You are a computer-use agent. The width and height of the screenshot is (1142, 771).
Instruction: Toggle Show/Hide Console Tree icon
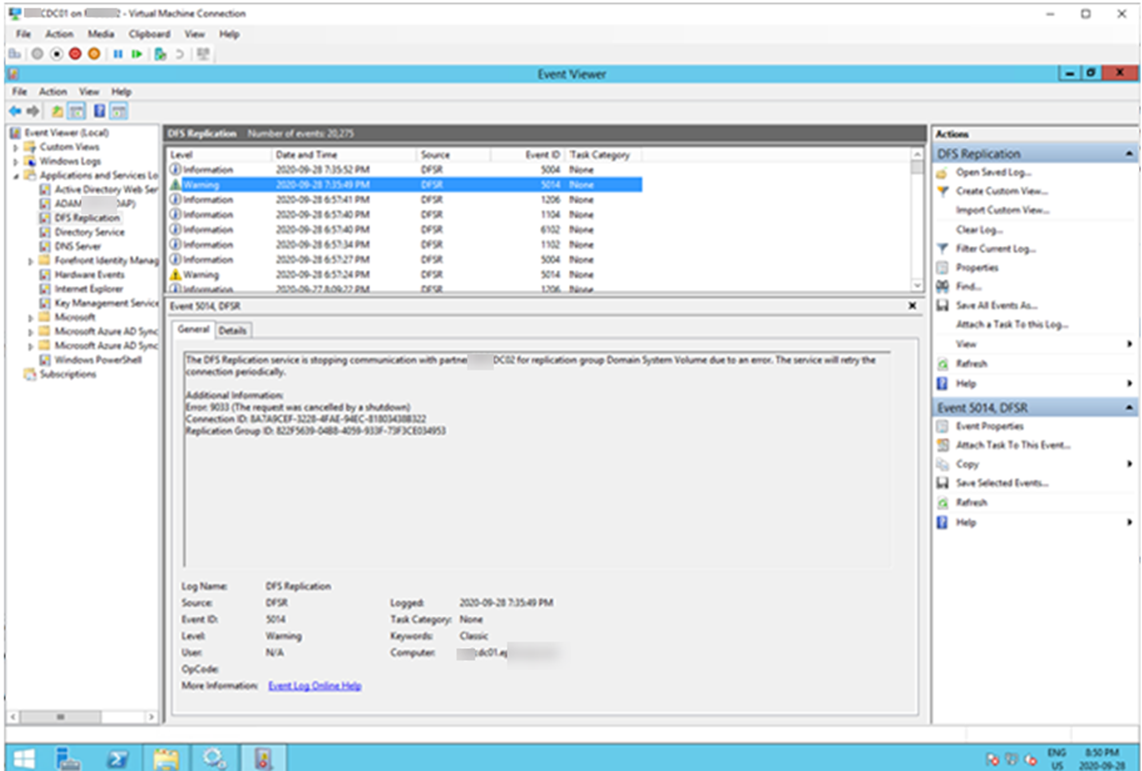coord(76,111)
